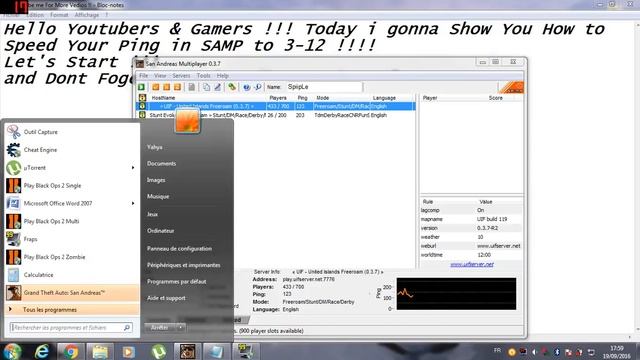Click the green link icon in SAMP toolbar
Viewport: 640px width, 360px height.
232,87
